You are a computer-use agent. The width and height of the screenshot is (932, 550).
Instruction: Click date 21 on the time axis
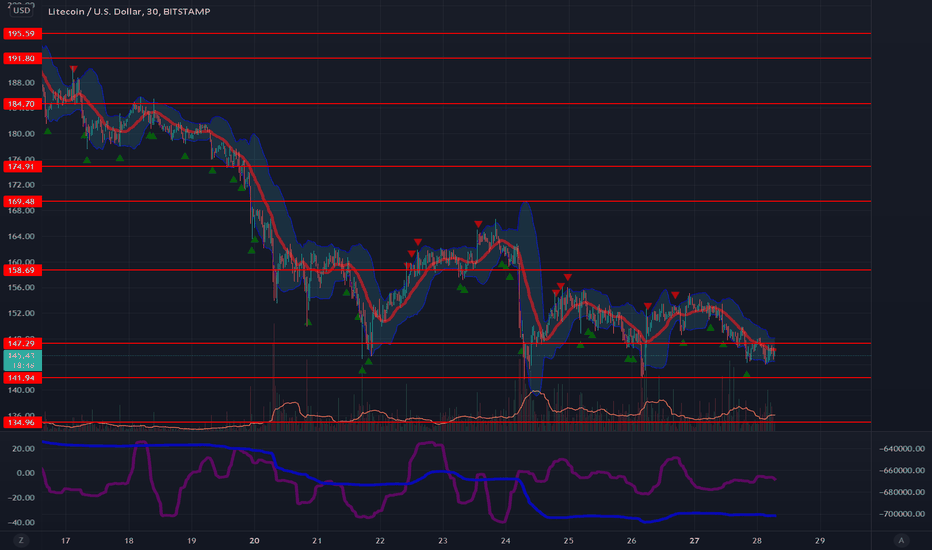pos(317,541)
